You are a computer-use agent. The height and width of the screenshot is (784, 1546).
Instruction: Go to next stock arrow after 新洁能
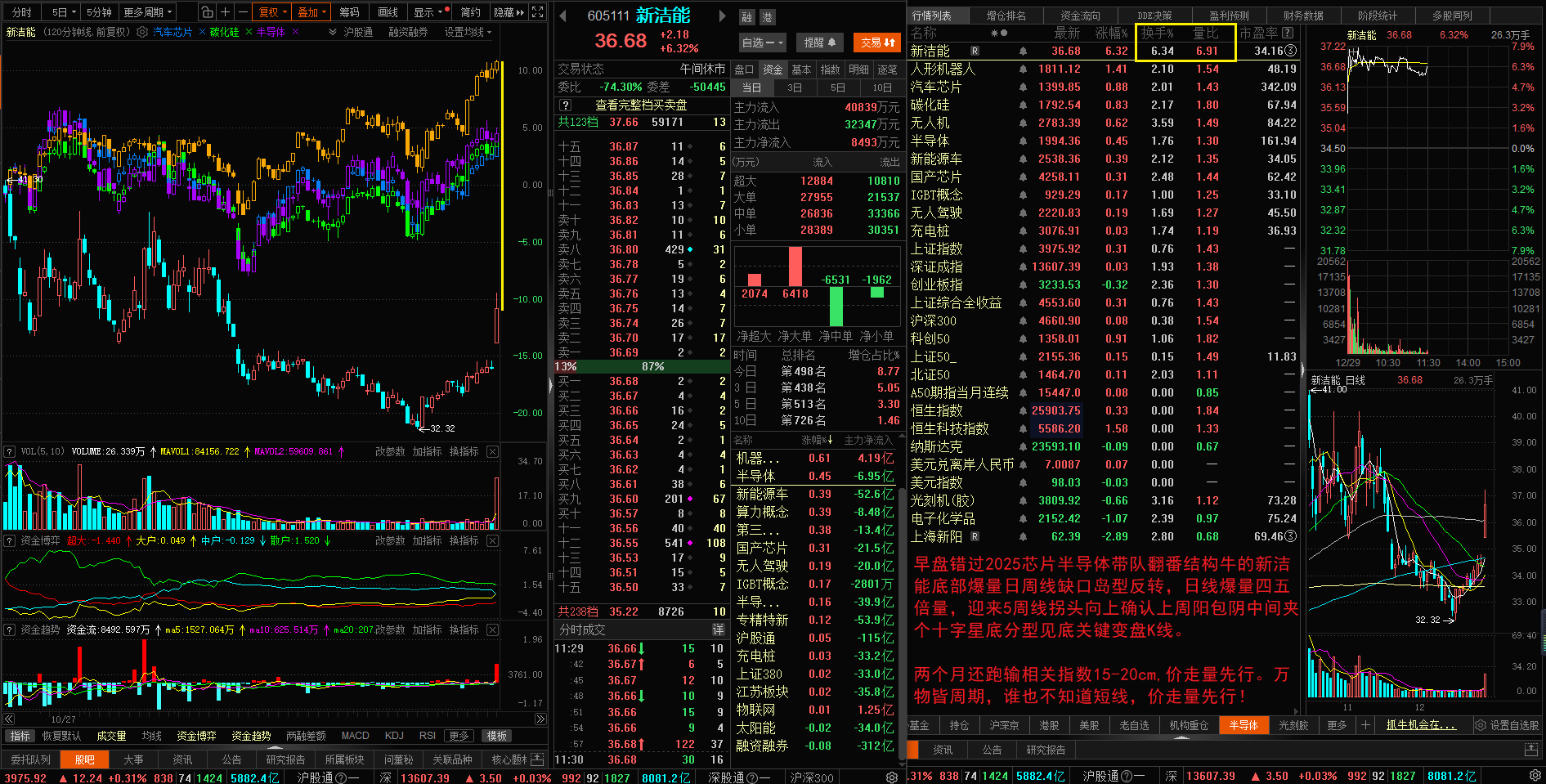(722, 16)
